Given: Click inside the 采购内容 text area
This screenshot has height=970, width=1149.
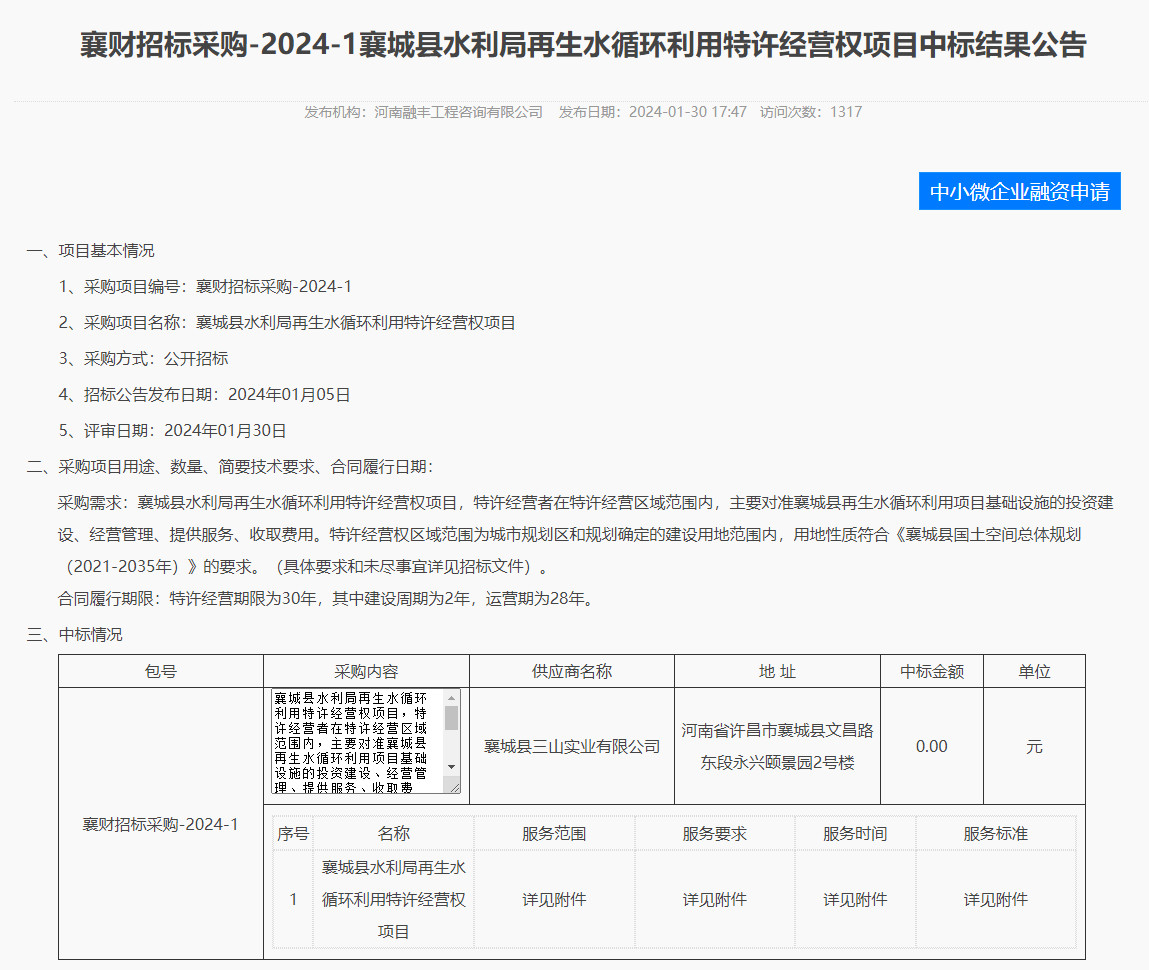Looking at the screenshot, I should pyautogui.click(x=359, y=741).
